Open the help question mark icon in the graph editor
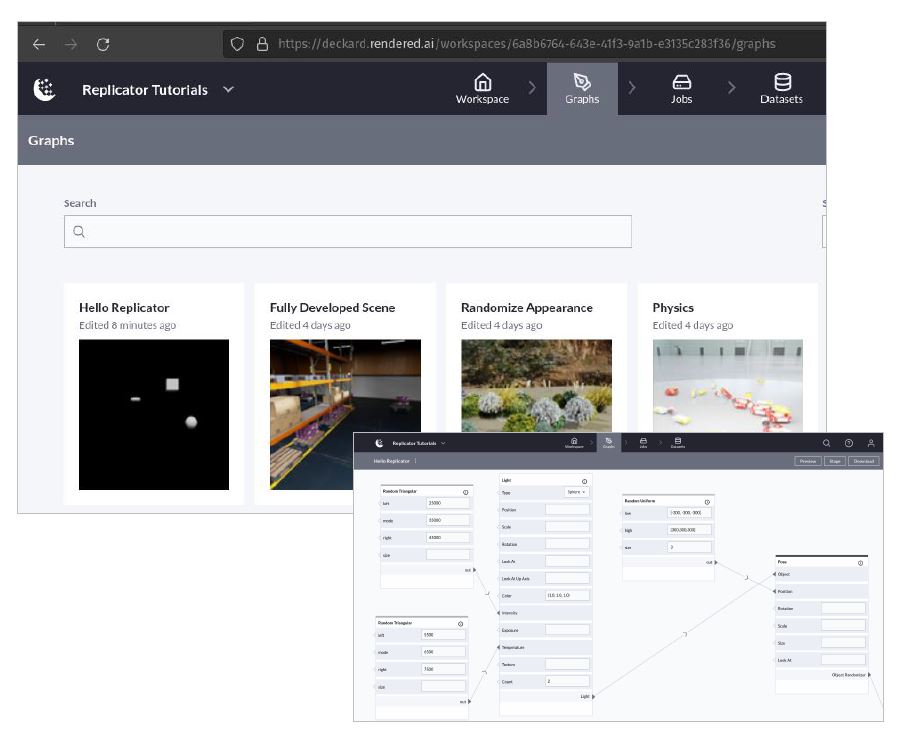The width and height of the screenshot is (915, 742). pos(849,443)
